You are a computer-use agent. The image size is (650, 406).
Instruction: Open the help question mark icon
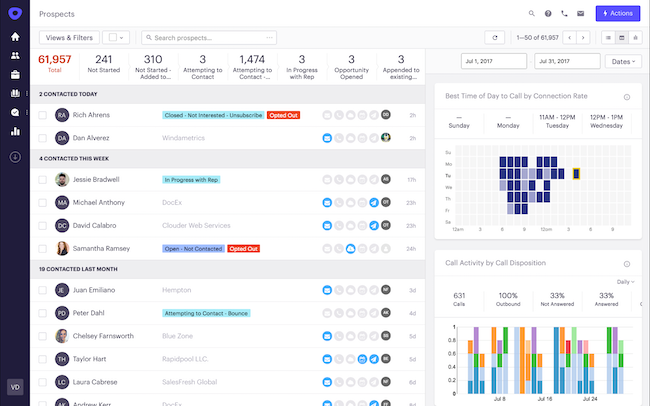pos(548,13)
